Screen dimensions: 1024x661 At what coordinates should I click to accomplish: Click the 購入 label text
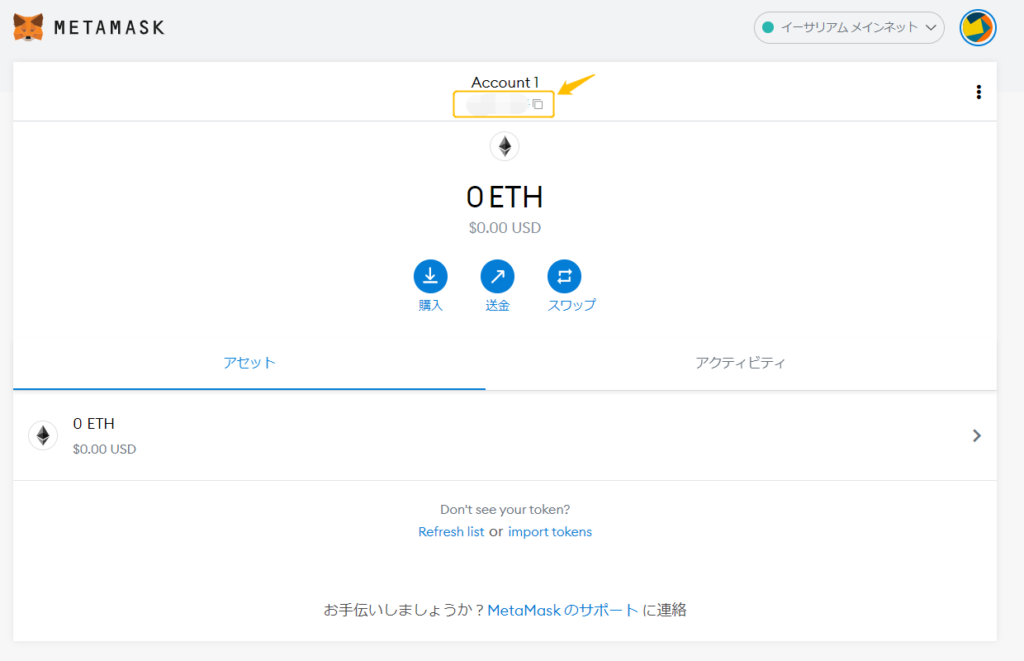(x=430, y=306)
